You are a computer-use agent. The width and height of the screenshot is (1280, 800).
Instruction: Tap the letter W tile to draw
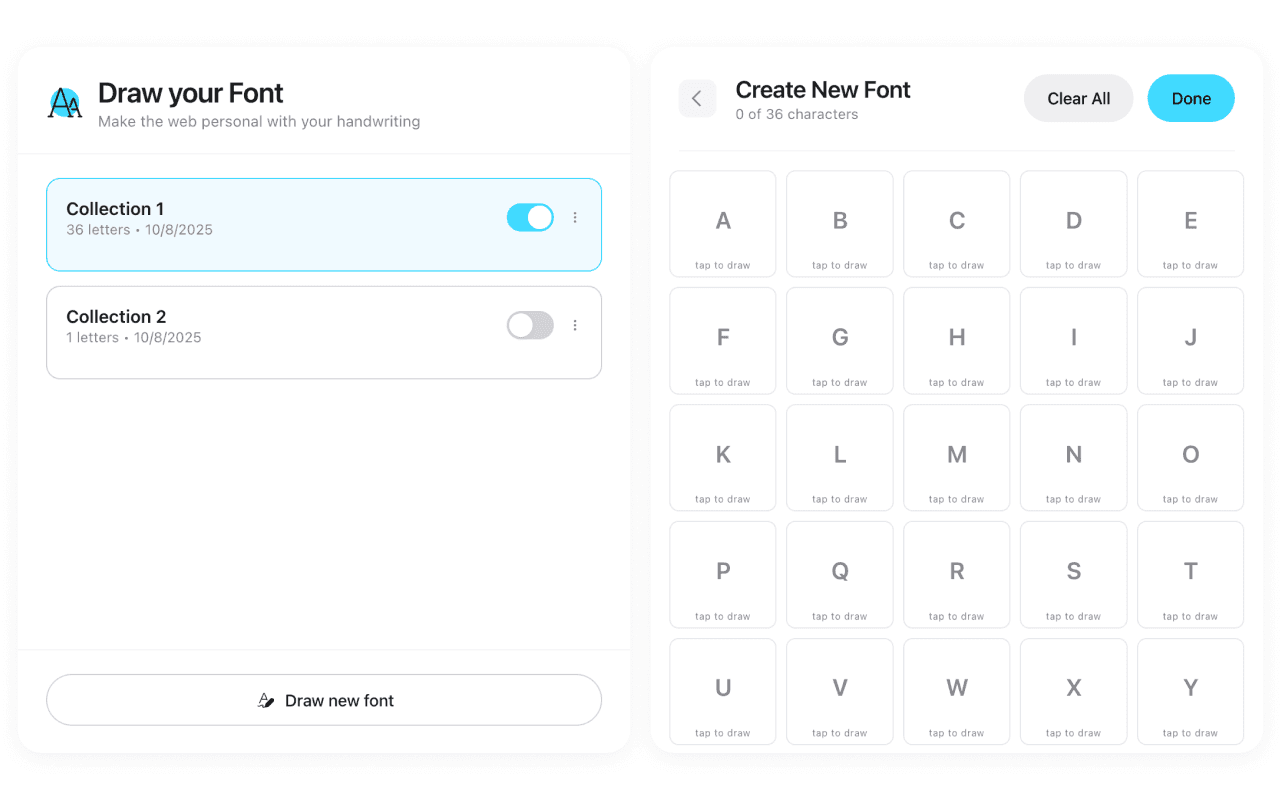coord(956,691)
